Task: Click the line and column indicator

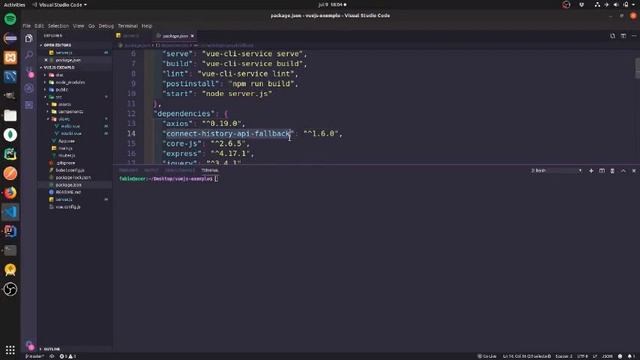Action: tap(527, 356)
